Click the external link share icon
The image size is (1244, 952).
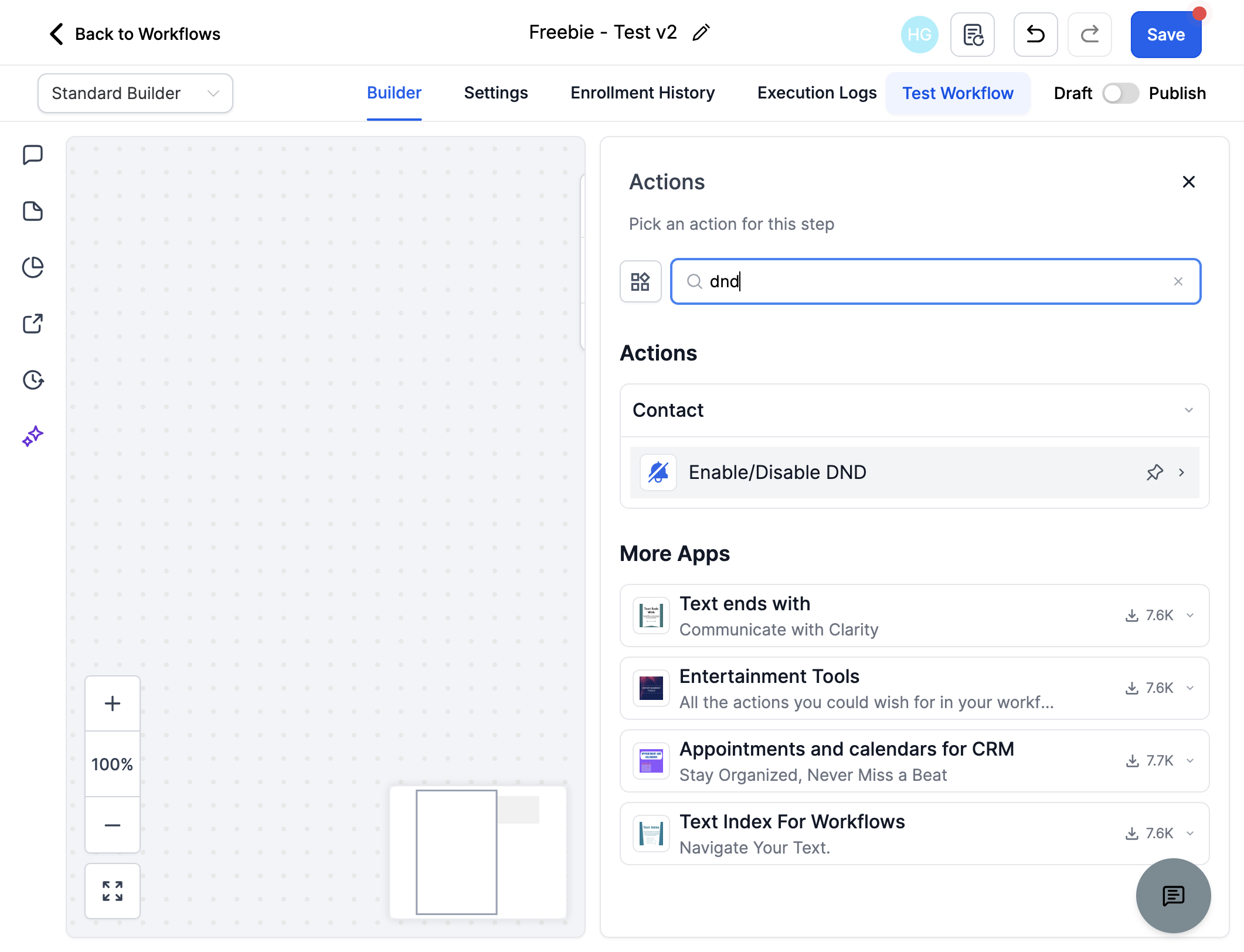point(33,324)
